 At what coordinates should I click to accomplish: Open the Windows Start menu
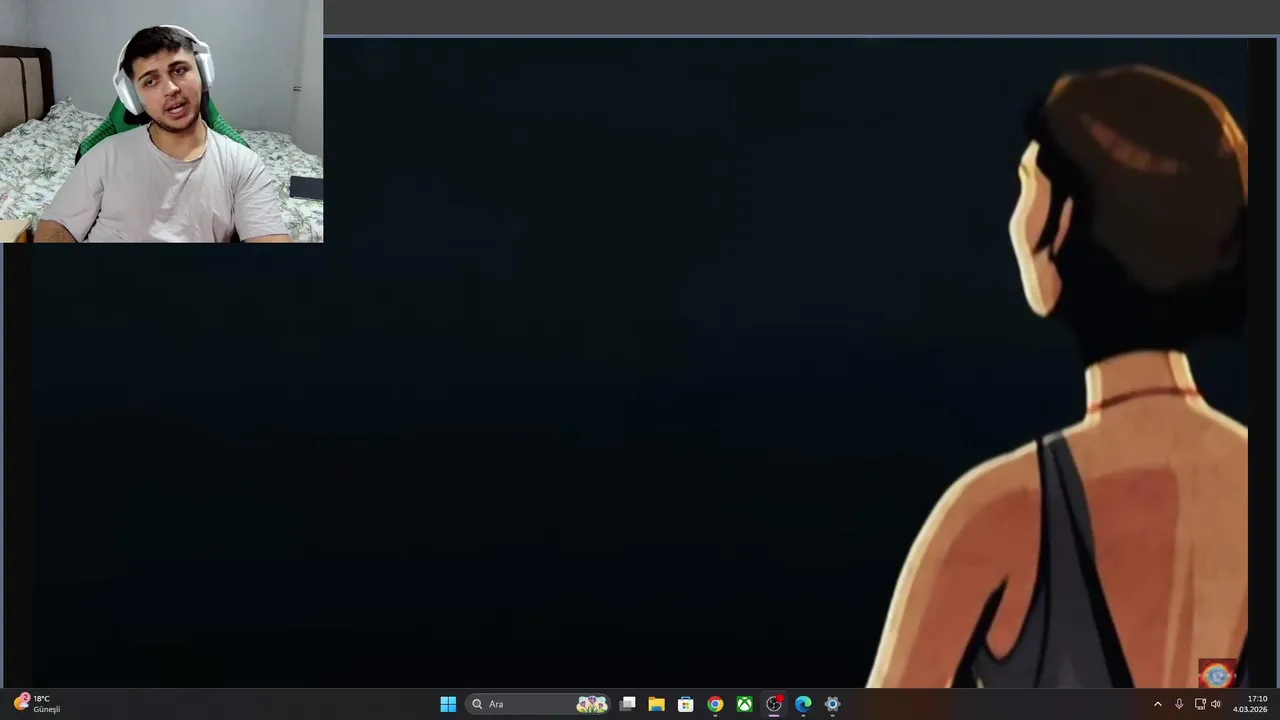[x=448, y=704]
